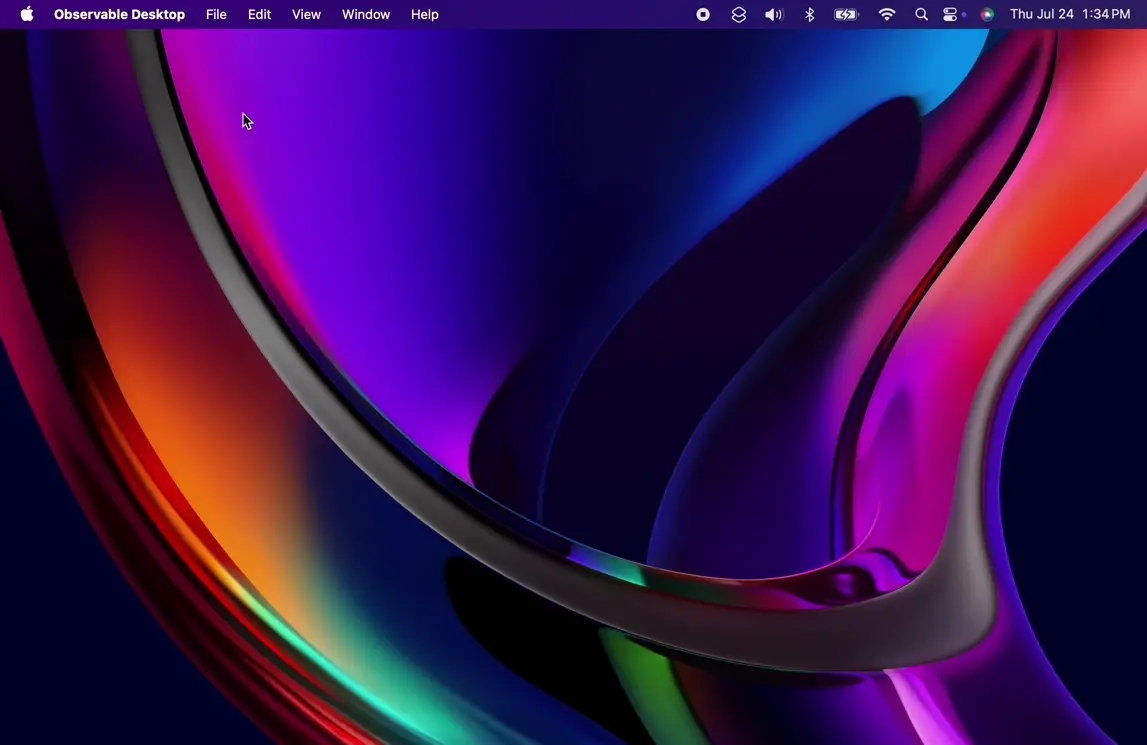Open the Observable Desktop app menu
The height and width of the screenshot is (745, 1147).
[119, 14]
